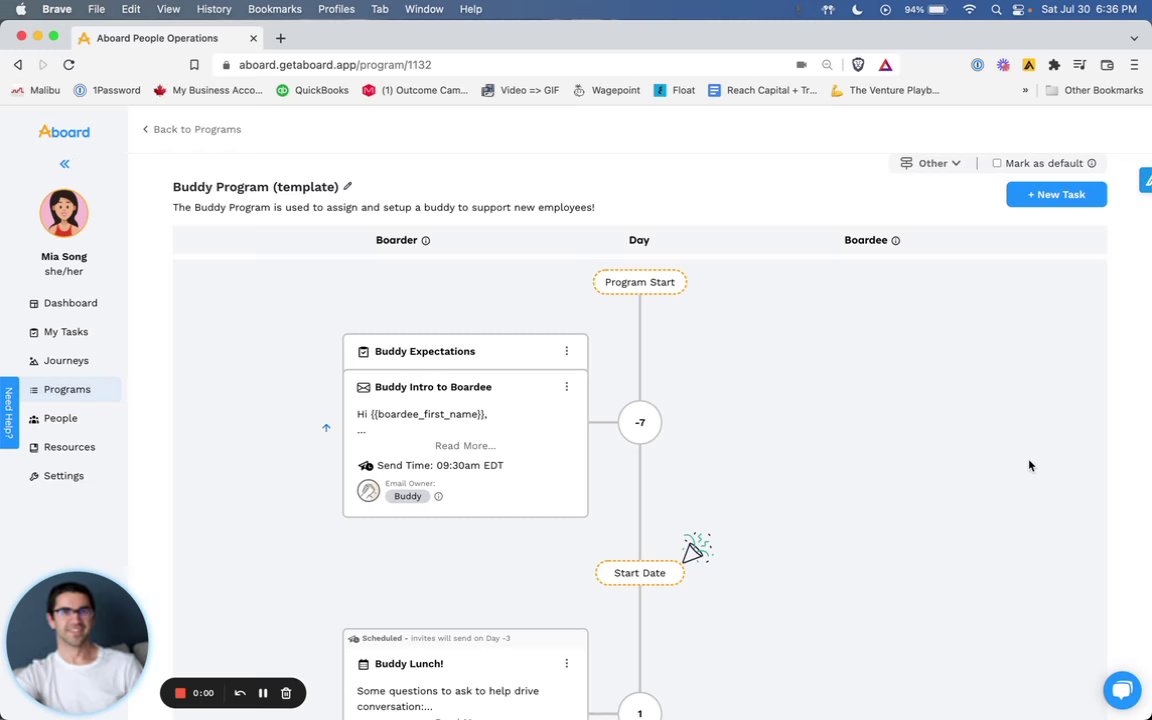
Task: Expand the Other dropdown
Action: (x=931, y=163)
